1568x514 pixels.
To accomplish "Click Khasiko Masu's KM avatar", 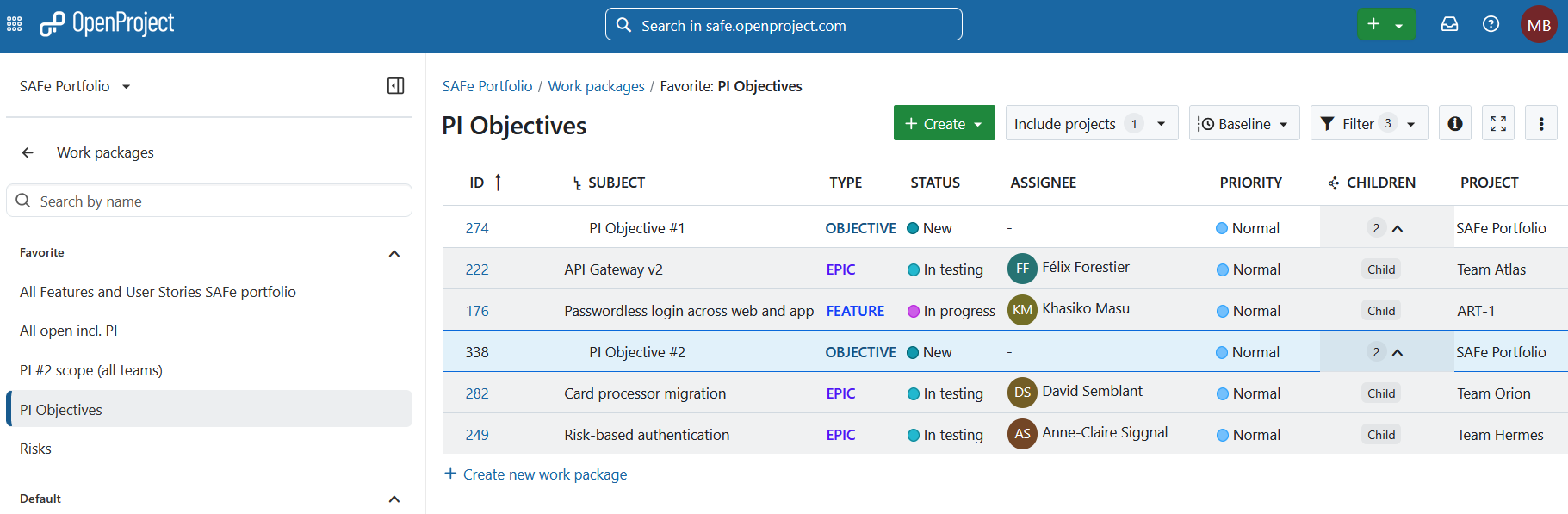I will click(1022, 310).
